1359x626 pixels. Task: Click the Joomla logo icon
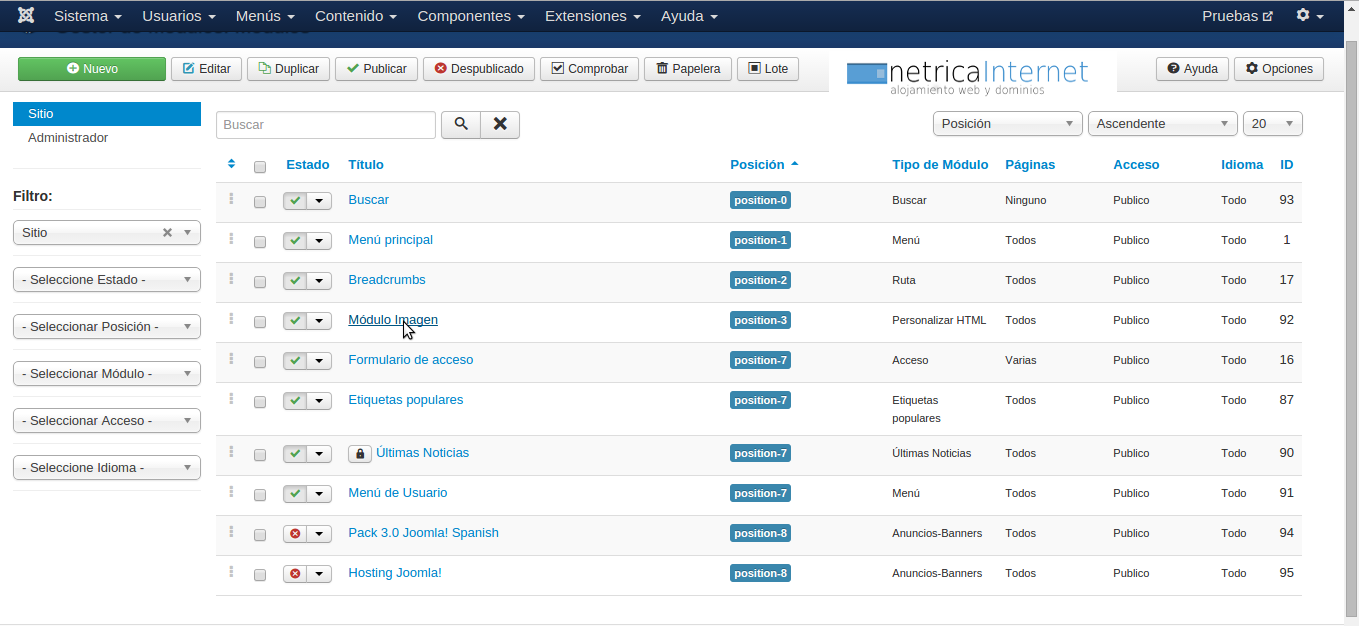tap(25, 16)
